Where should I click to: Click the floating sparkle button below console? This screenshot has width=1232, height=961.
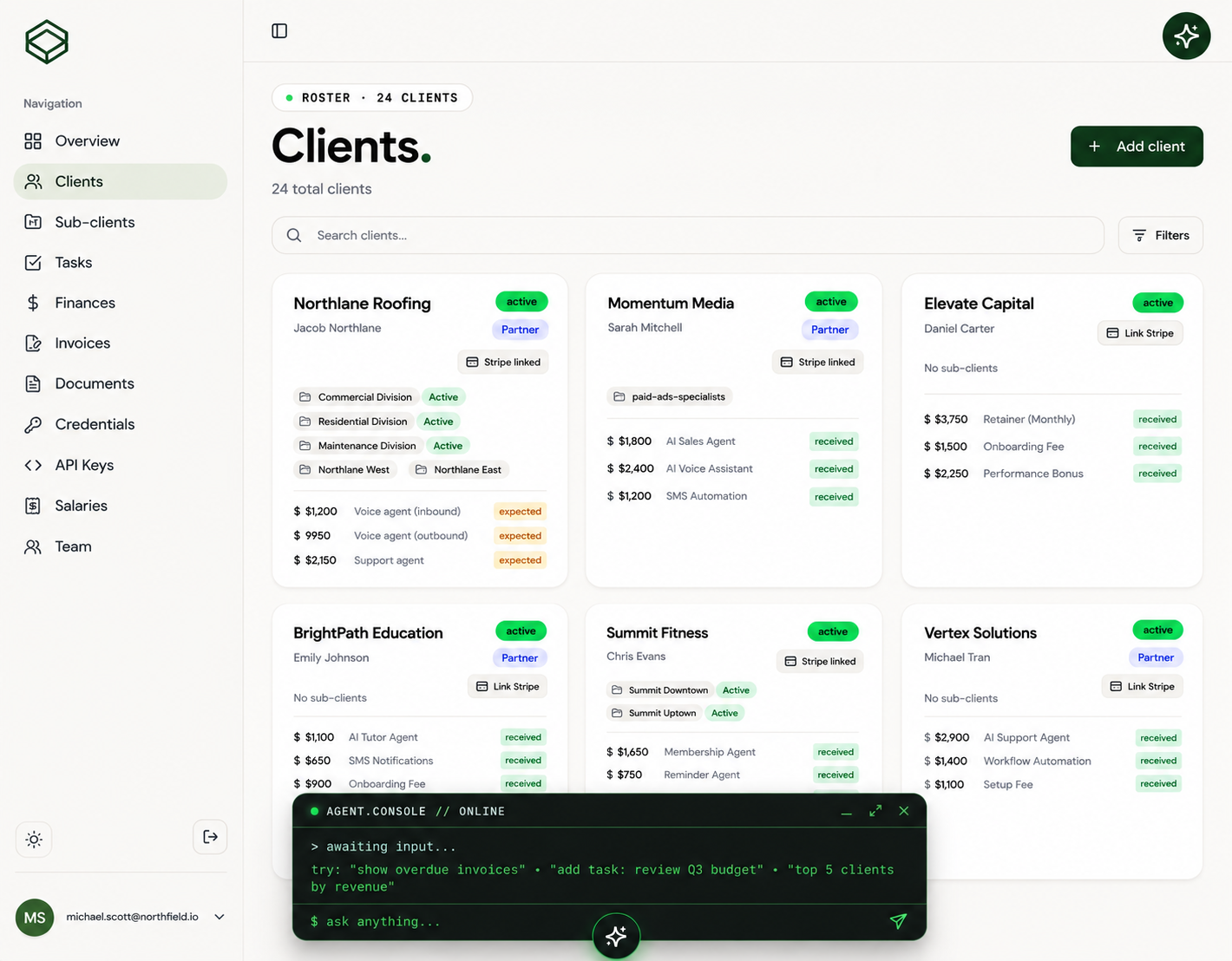pos(616,936)
